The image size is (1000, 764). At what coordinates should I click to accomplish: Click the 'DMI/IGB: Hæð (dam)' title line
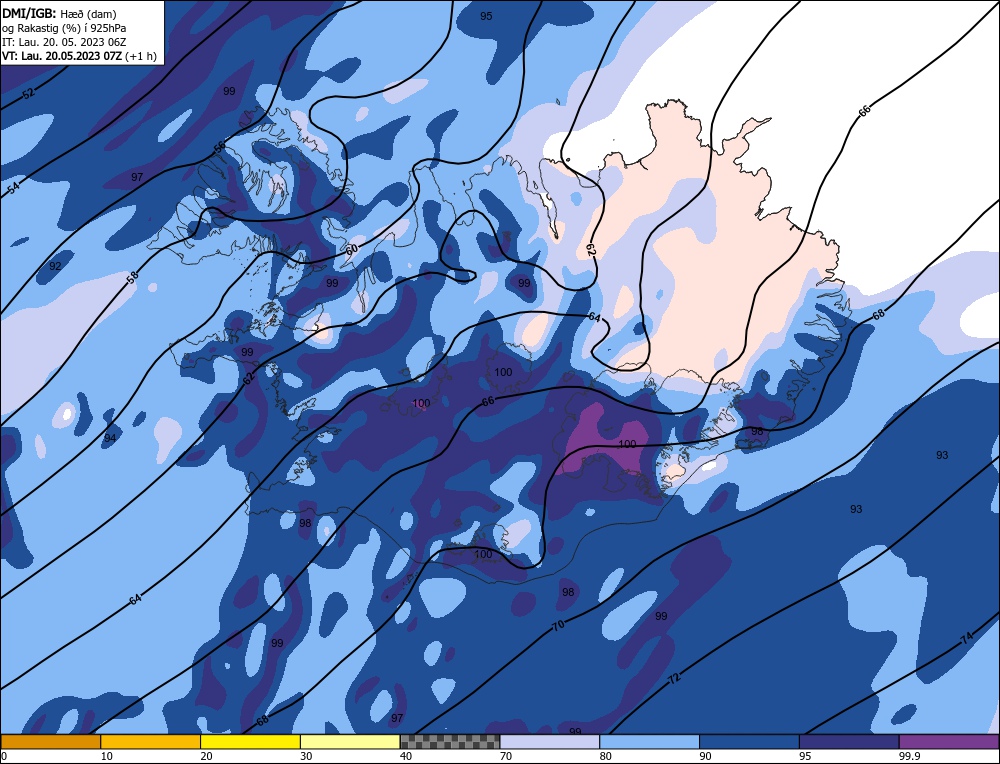(x=59, y=13)
